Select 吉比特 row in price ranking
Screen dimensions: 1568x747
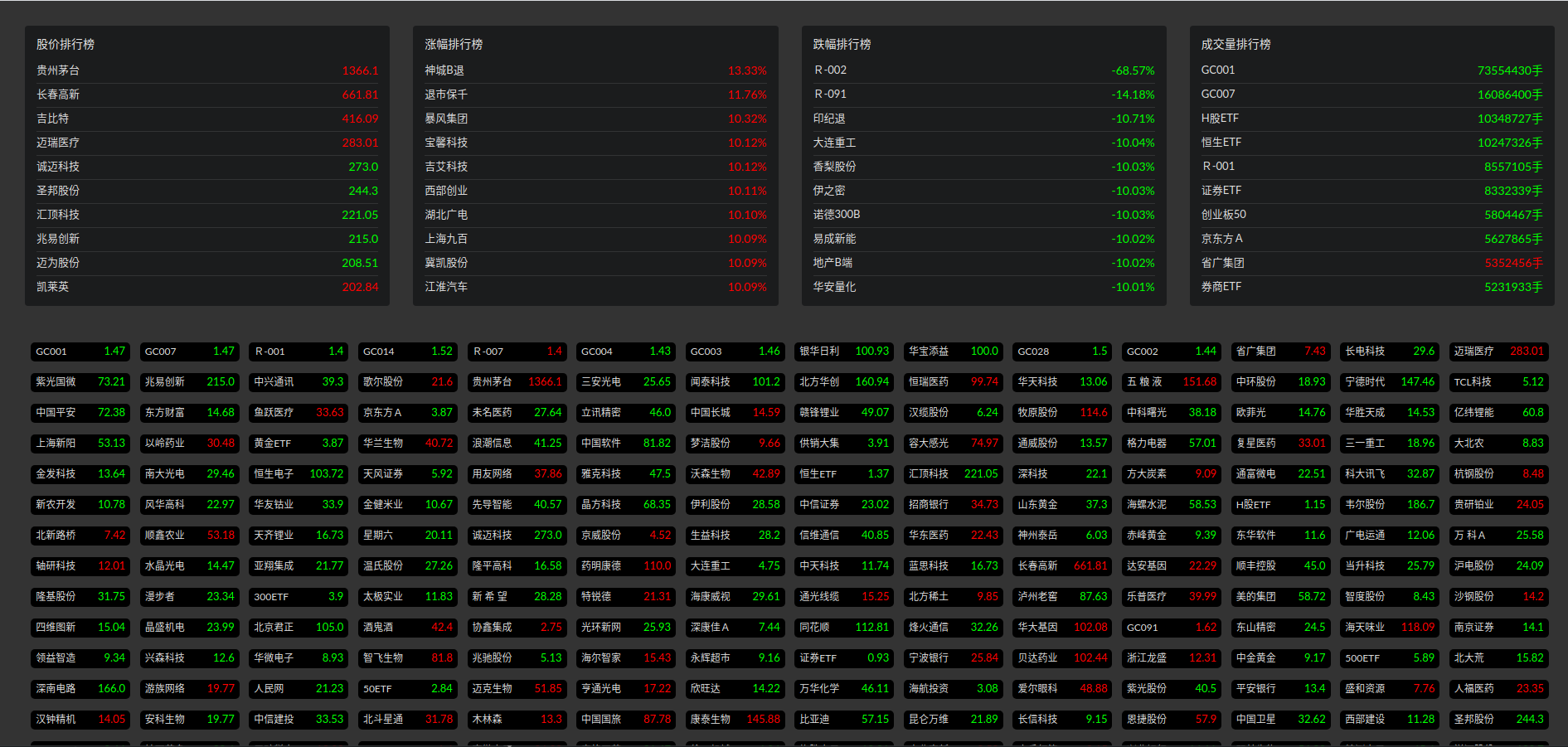[207, 119]
